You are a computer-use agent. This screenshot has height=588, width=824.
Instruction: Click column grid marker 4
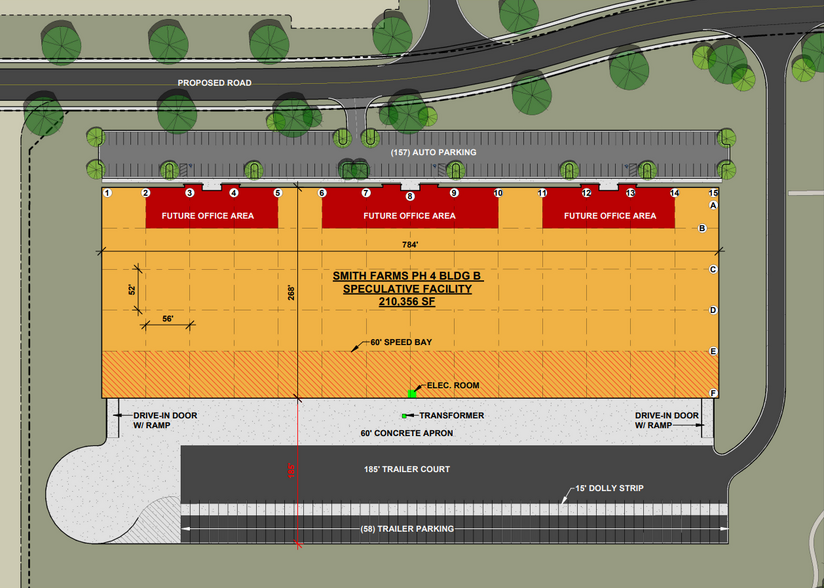click(x=234, y=193)
